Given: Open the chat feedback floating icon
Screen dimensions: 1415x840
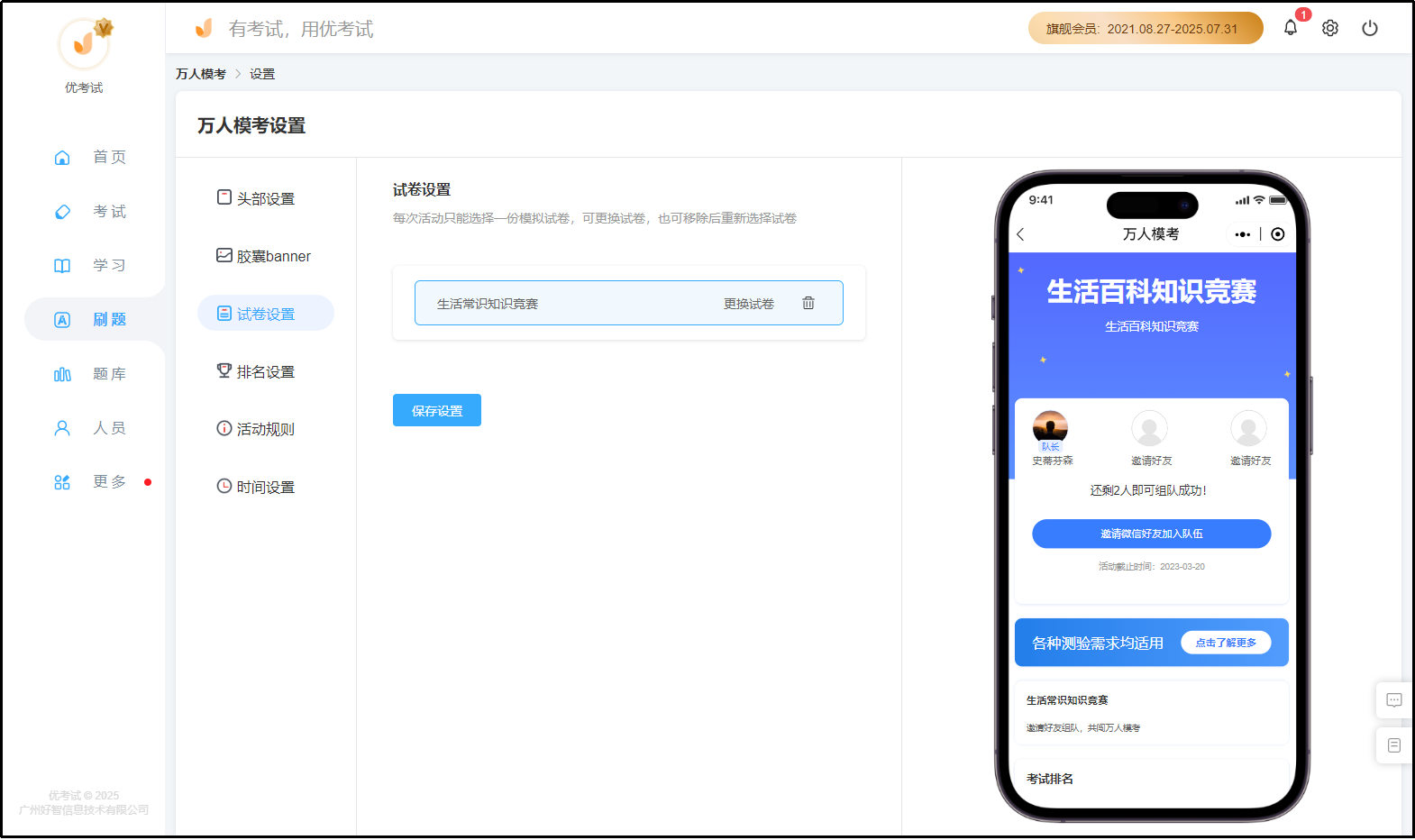Looking at the screenshot, I should (x=1394, y=700).
